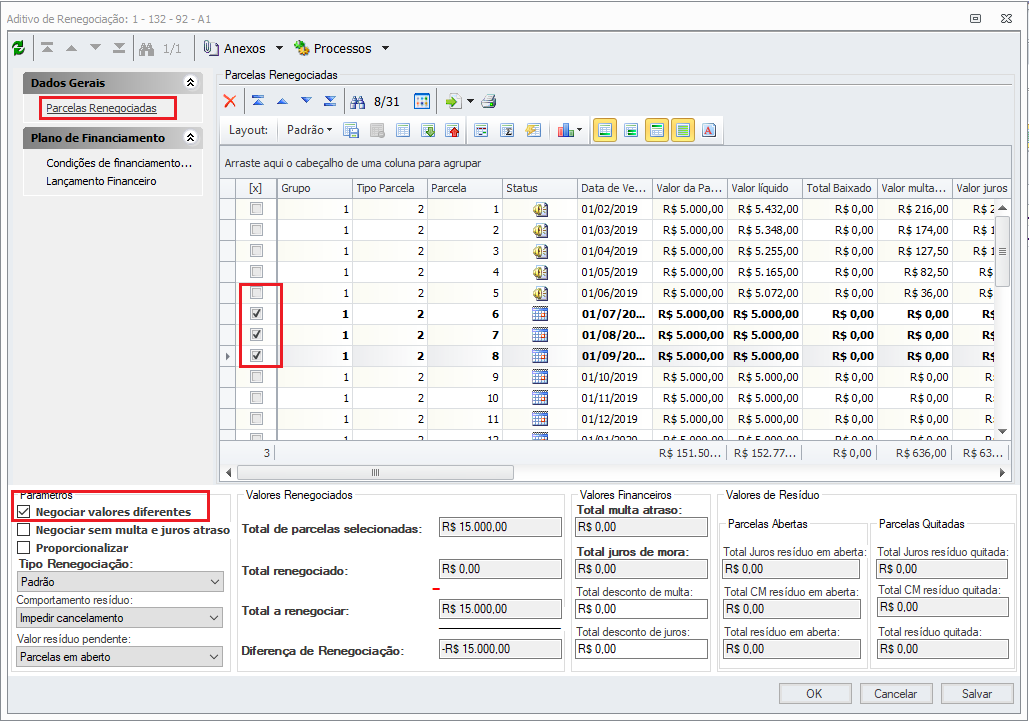This screenshot has height=721, width=1029.
Task: Click the lightning bolt table icon
Action: pos(533,130)
